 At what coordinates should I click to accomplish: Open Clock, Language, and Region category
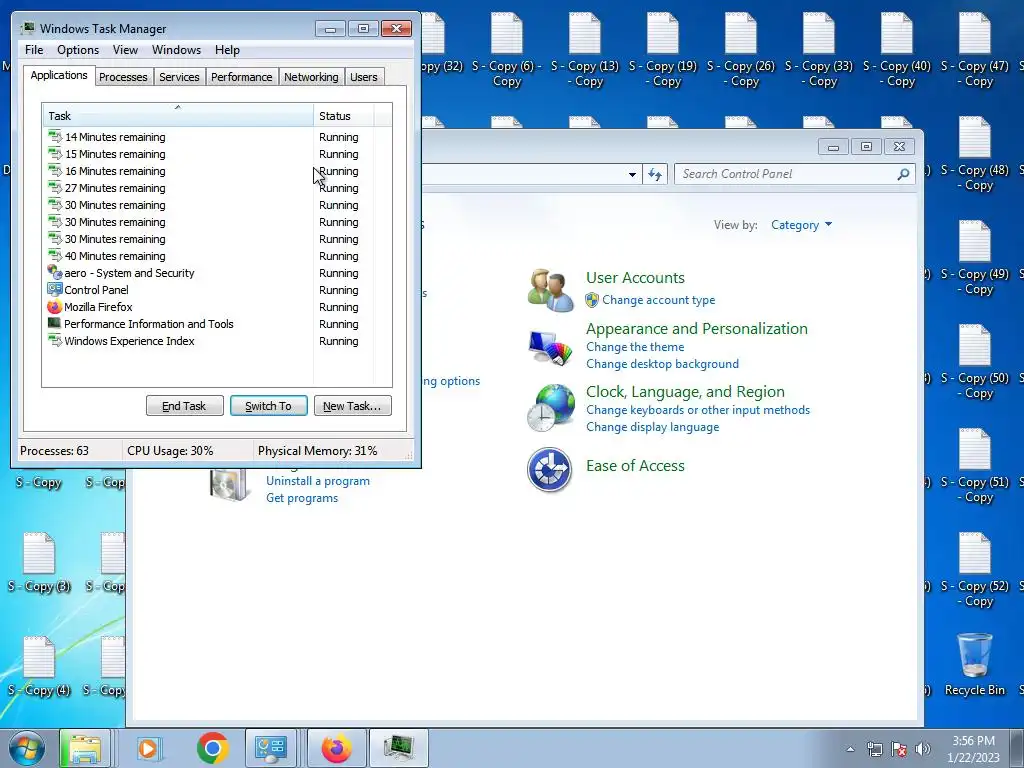[685, 391]
